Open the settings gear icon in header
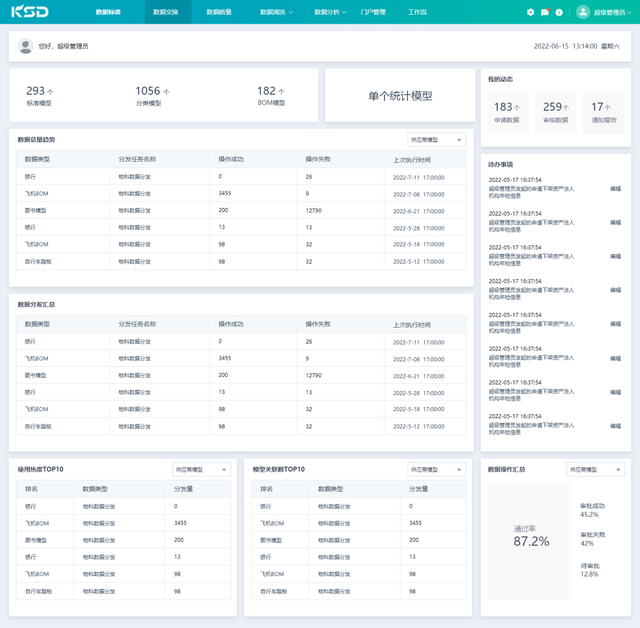This screenshot has width=640, height=628. pyautogui.click(x=530, y=12)
